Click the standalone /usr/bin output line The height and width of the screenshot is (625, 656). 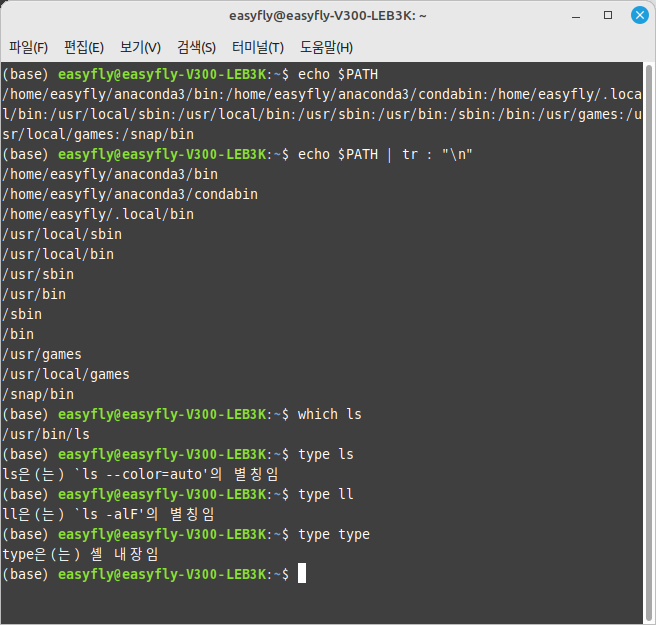[x=34, y=295]
